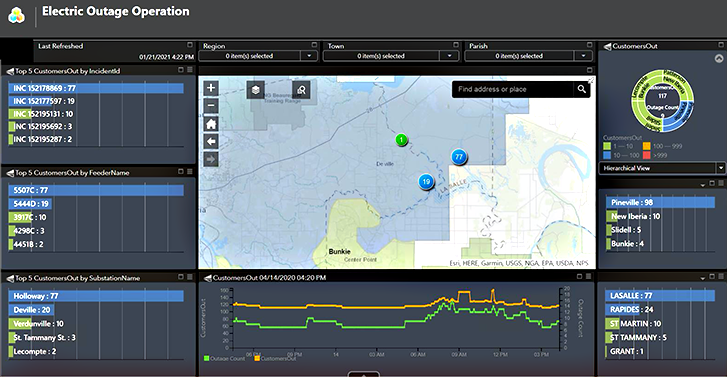Click header icon of CustomersOut donut panel

click(x=607, y=46)
